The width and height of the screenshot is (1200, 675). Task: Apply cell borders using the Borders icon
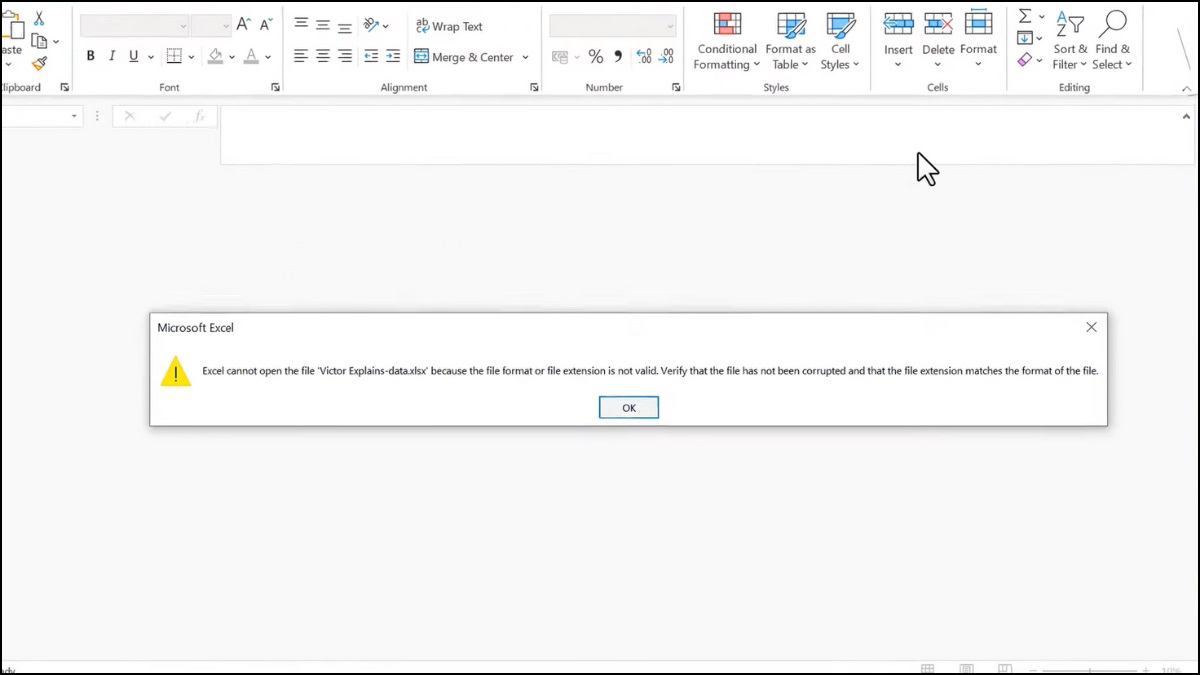click(x=174, y=57)
